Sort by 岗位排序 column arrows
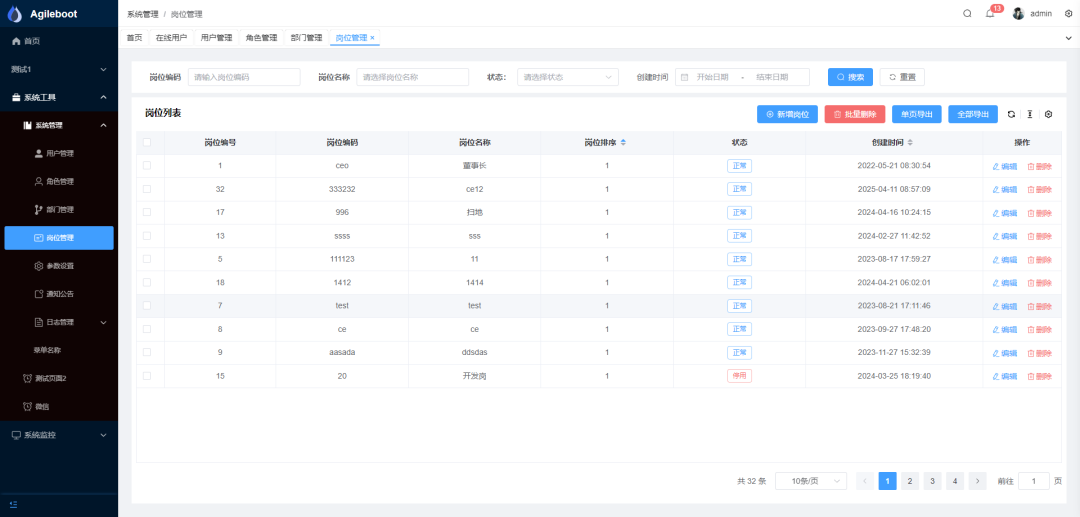1080x517 pixels. tap(624, 143)
